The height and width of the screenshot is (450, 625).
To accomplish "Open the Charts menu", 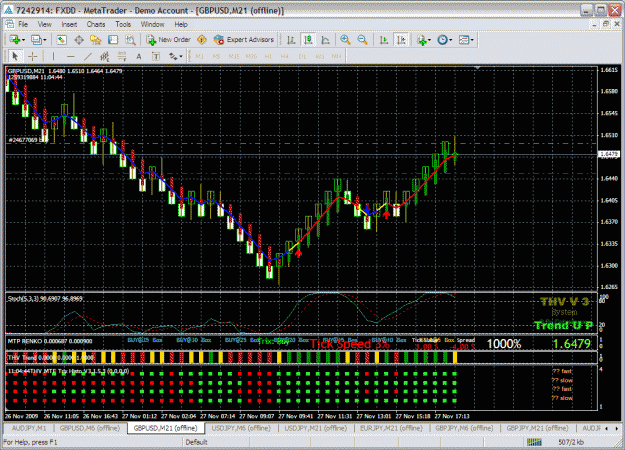I will (x=96, y=24).
